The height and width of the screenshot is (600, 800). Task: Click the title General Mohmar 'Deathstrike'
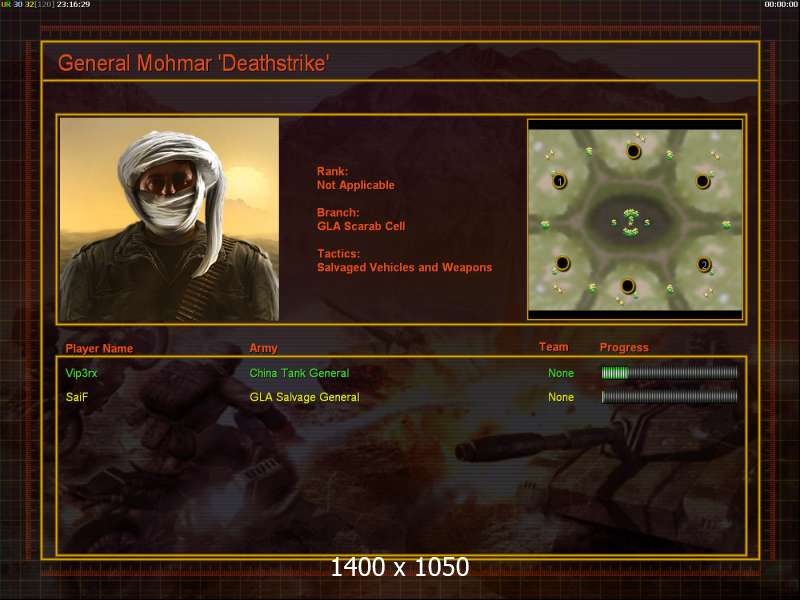click(x=193, y=63)
